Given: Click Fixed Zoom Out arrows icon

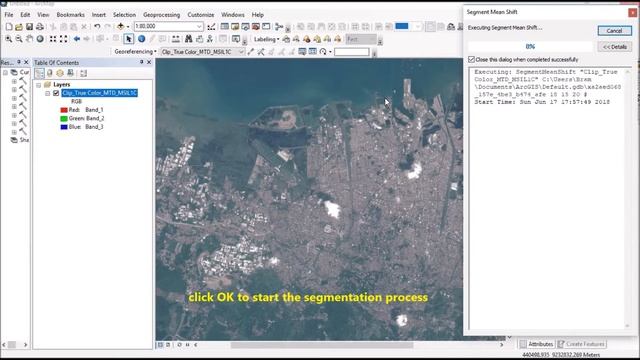Looking at the screenshot, I should (x=64, y=39).
